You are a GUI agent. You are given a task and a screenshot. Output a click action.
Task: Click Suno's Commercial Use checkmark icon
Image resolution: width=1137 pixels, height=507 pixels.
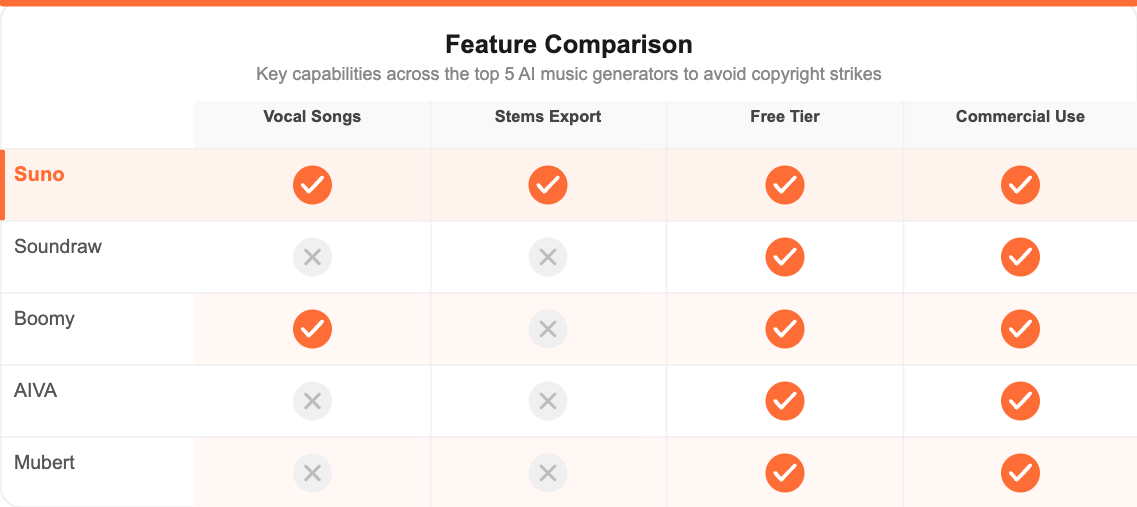[x=1020, y=185]
